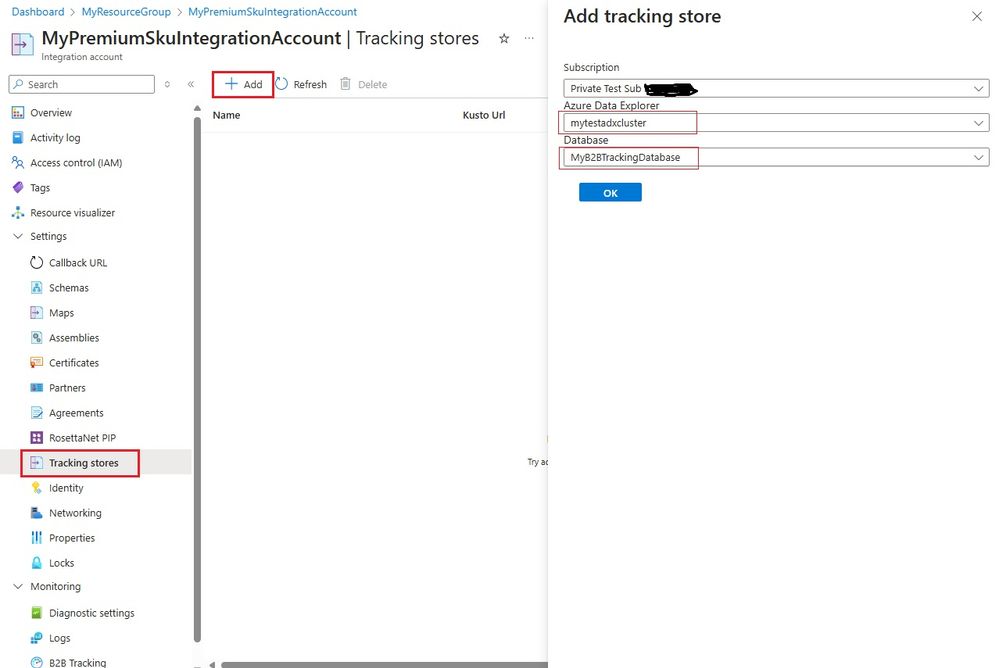The height and width of the screenshot is (668, 999).
Task: Select the B2B Tracking icon
Action: click(37, 662)
